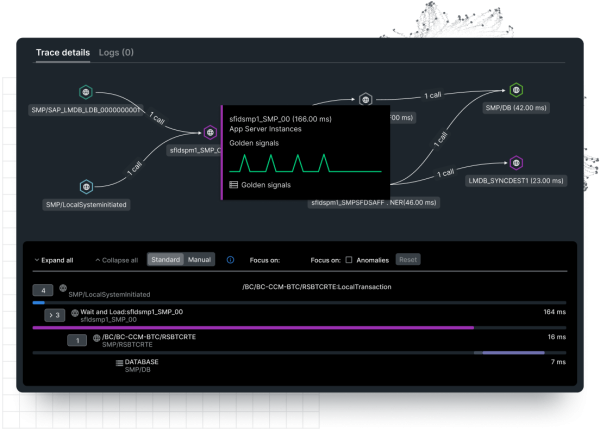Click the SMP/SAP_LMDB_LDB node icon
Image resolution: width=600 pixels, height=432 pixels.
[86, 90]
